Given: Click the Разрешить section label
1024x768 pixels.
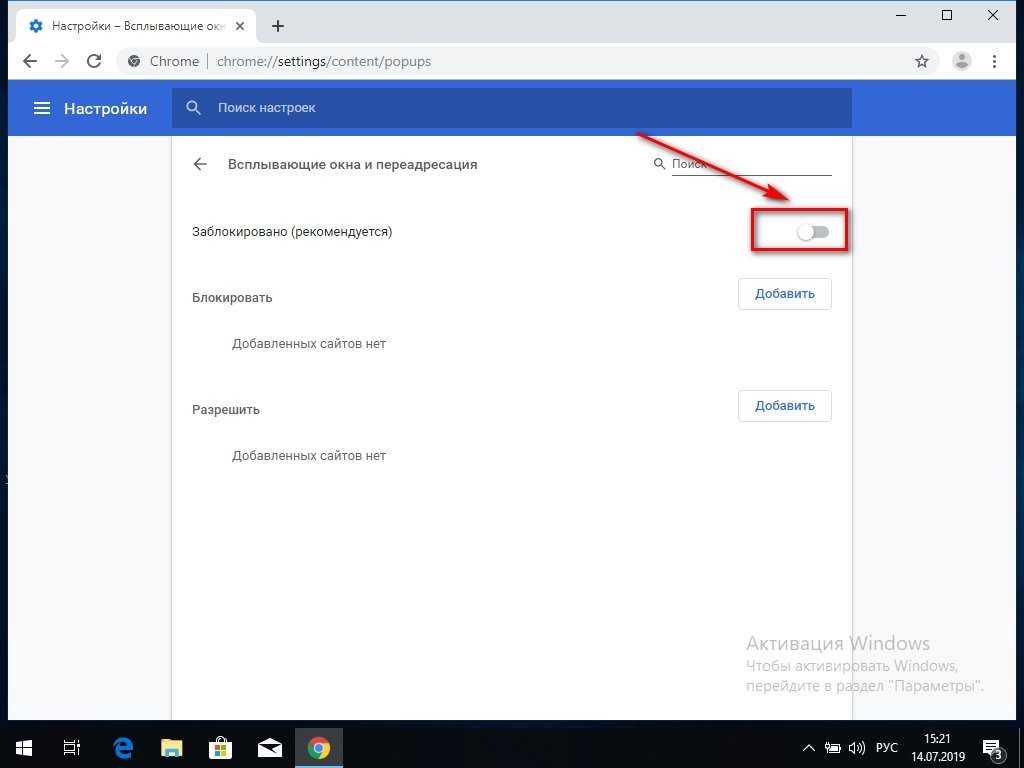Looking at the screenshot, I should (x=226, y=410).
